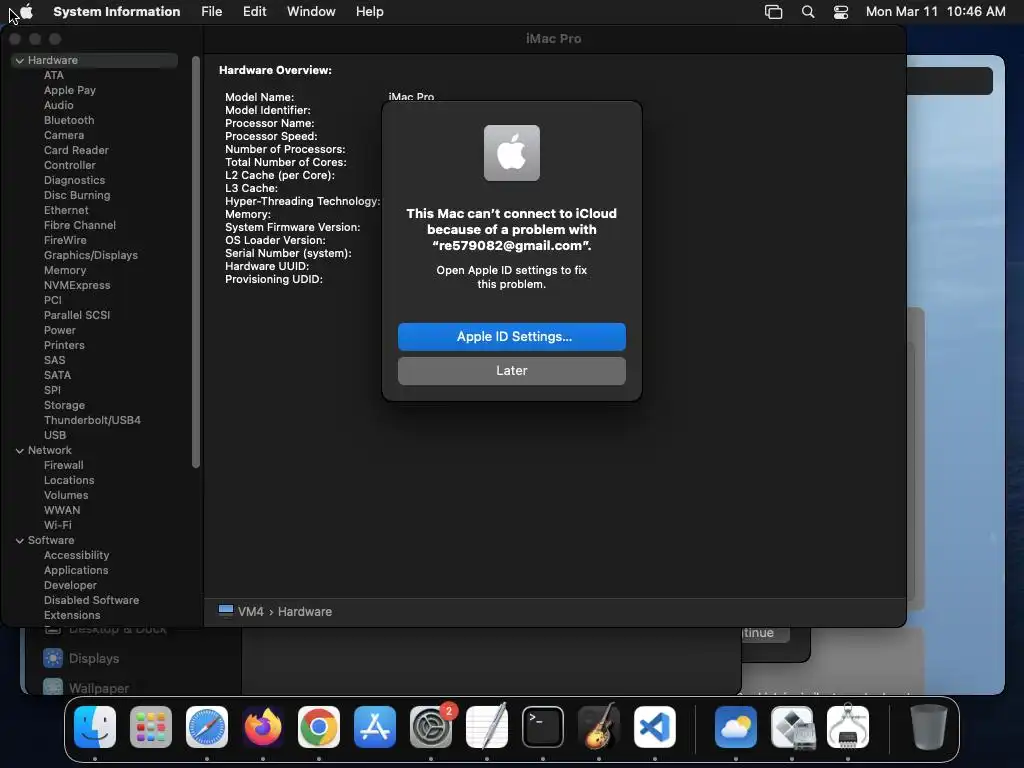Click the sidebar vertical scrollbar
The height and width of the screenshot is (768, 1024).
195,262
